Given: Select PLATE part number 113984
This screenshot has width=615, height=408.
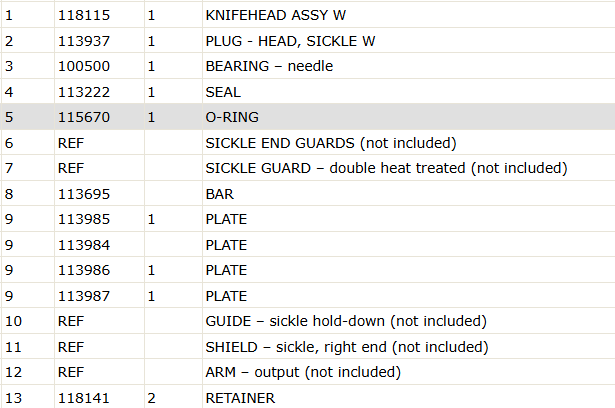Looking at the screenshot, I should 84,245.
